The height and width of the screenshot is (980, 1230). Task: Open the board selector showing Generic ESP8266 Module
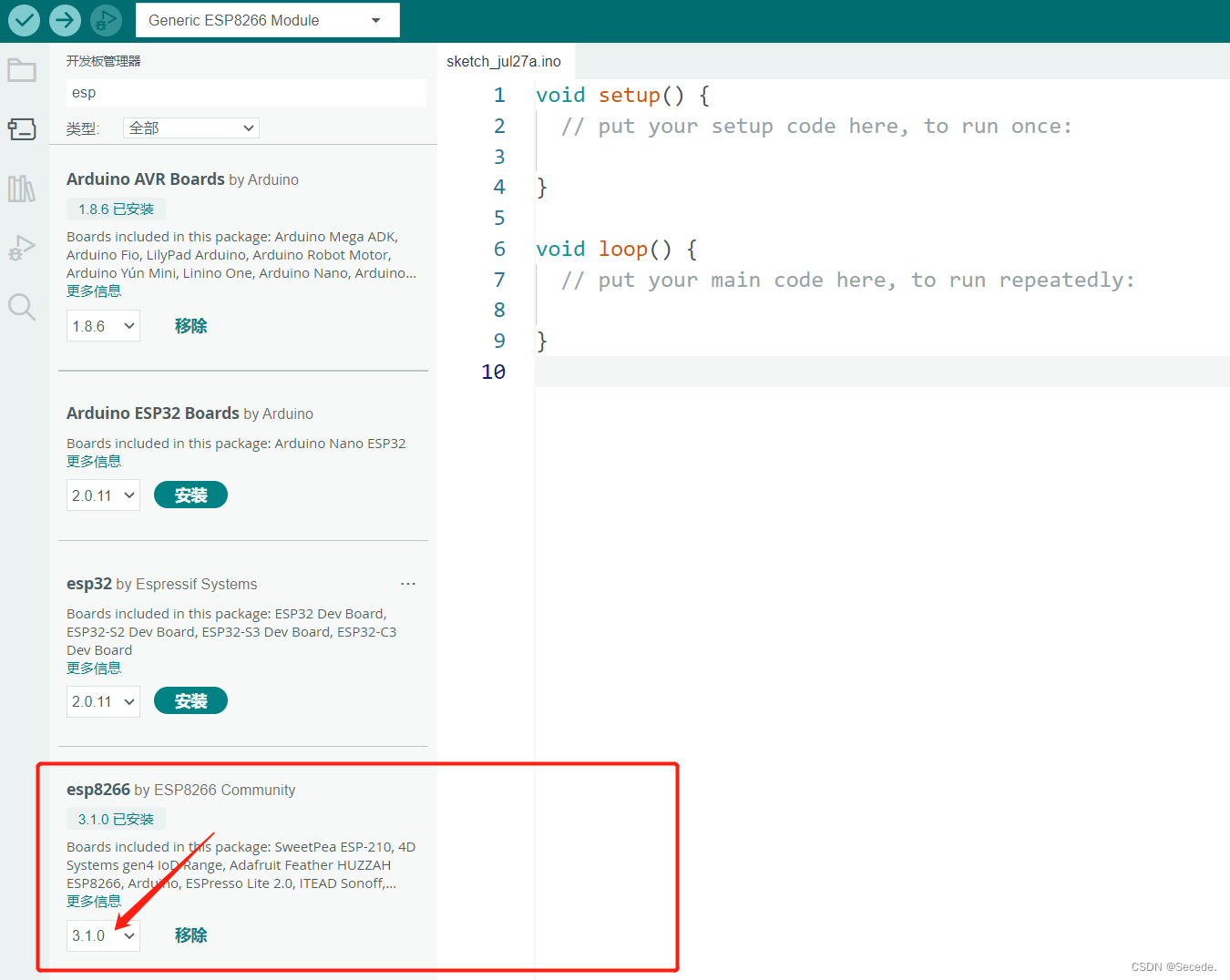pos(267,20)
